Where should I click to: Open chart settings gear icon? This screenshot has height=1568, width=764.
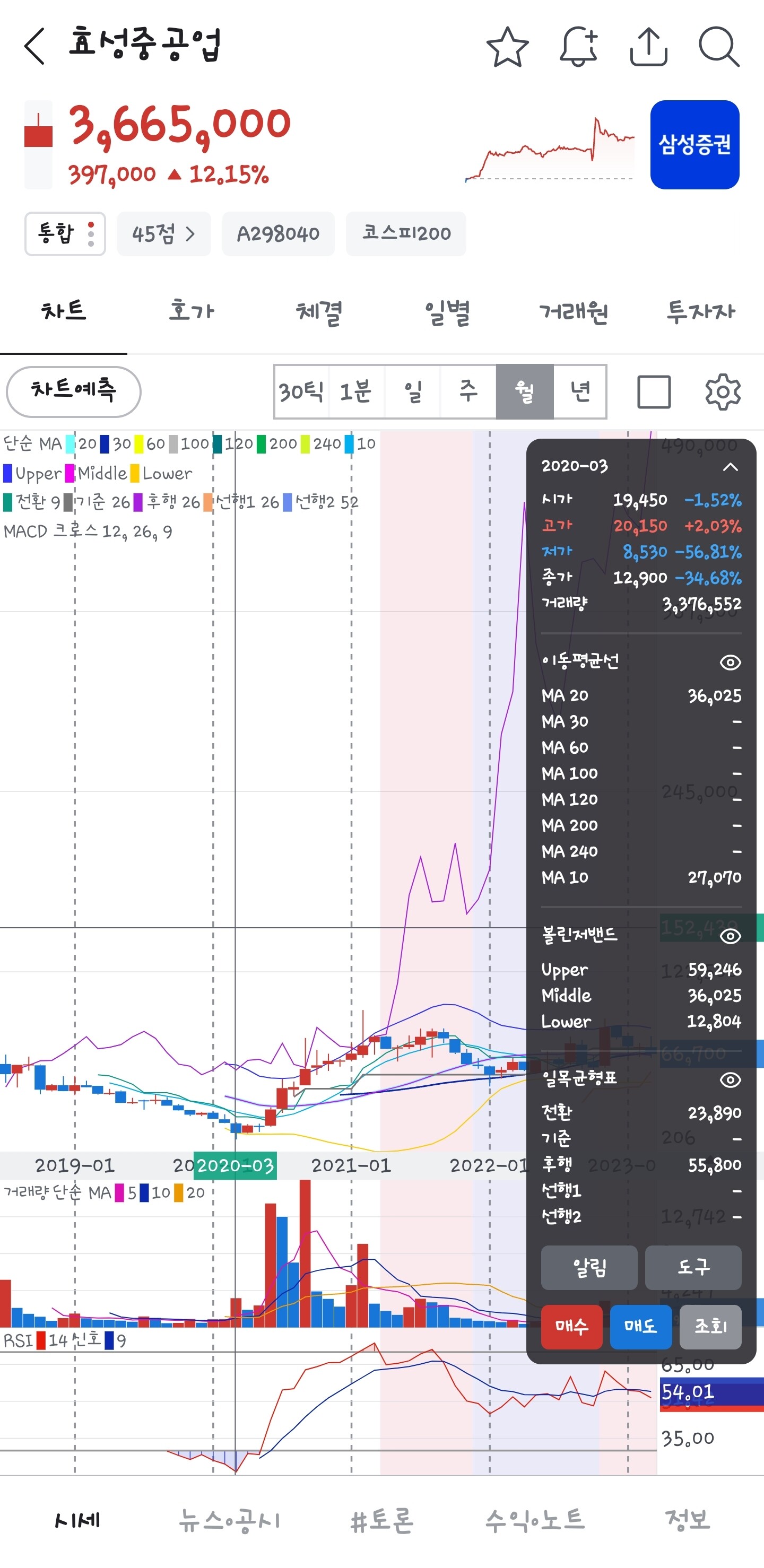pyautogui.click(x=723, y=391)
